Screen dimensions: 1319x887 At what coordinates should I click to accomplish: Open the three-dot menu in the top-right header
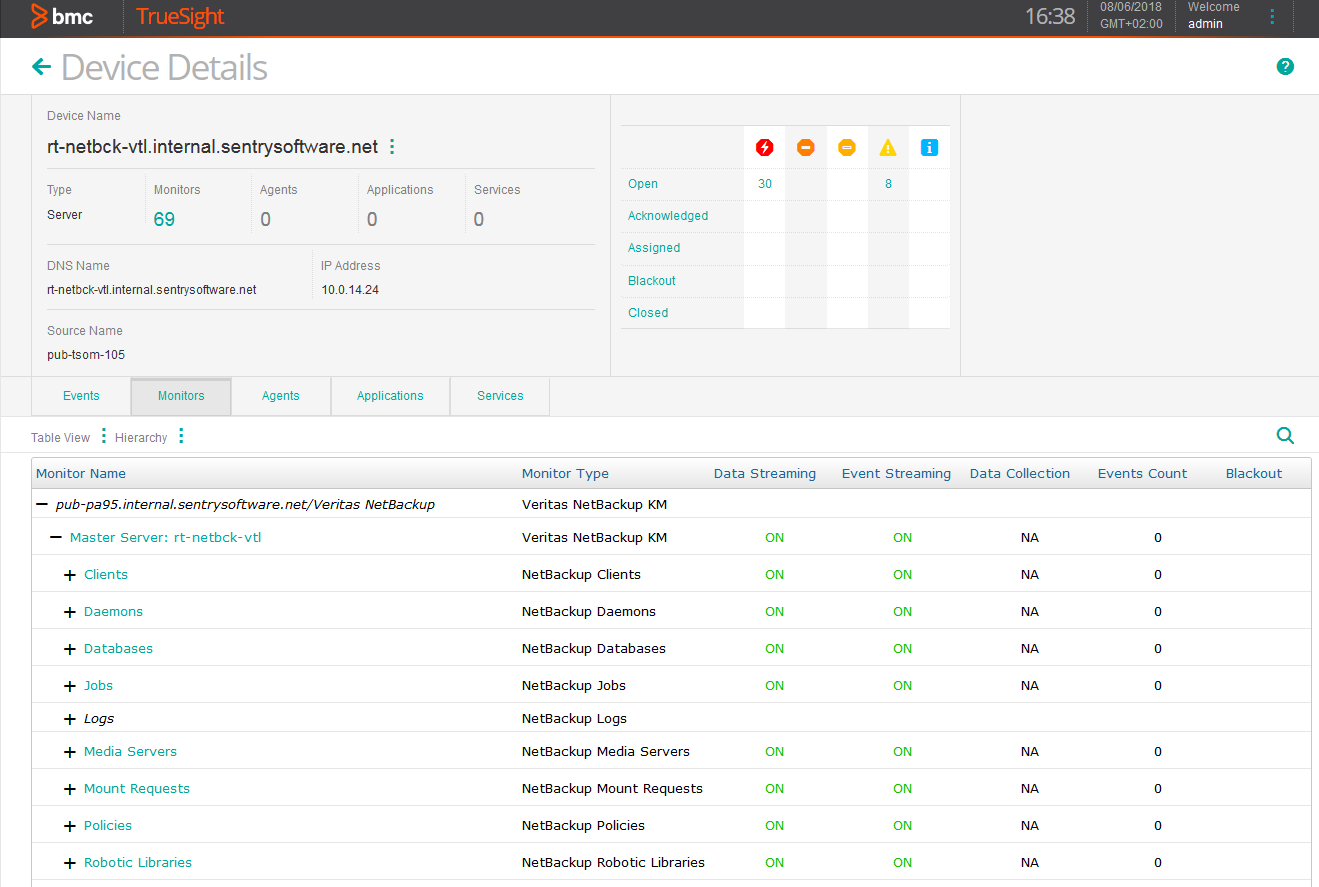[1272, 17]
